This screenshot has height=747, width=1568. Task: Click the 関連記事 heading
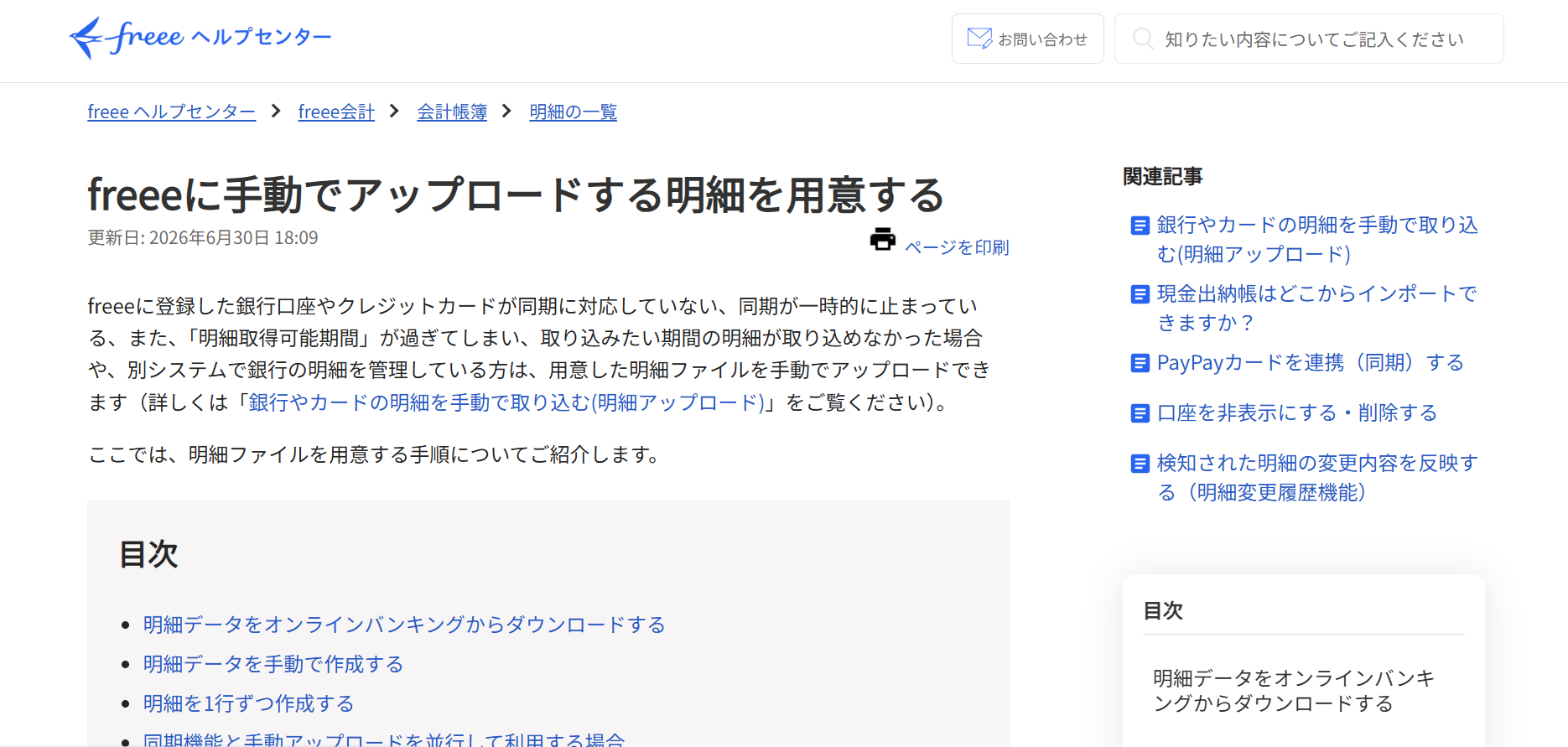1163,177
